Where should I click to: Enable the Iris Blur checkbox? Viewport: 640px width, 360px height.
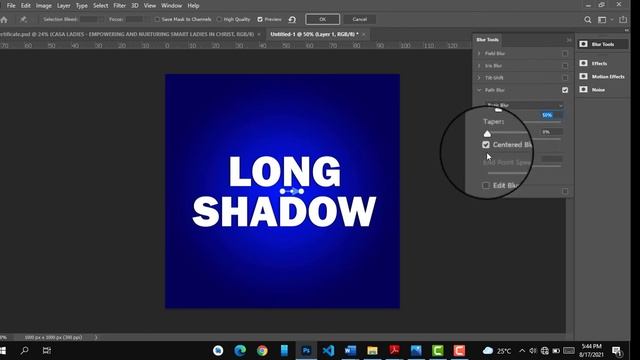565,65
